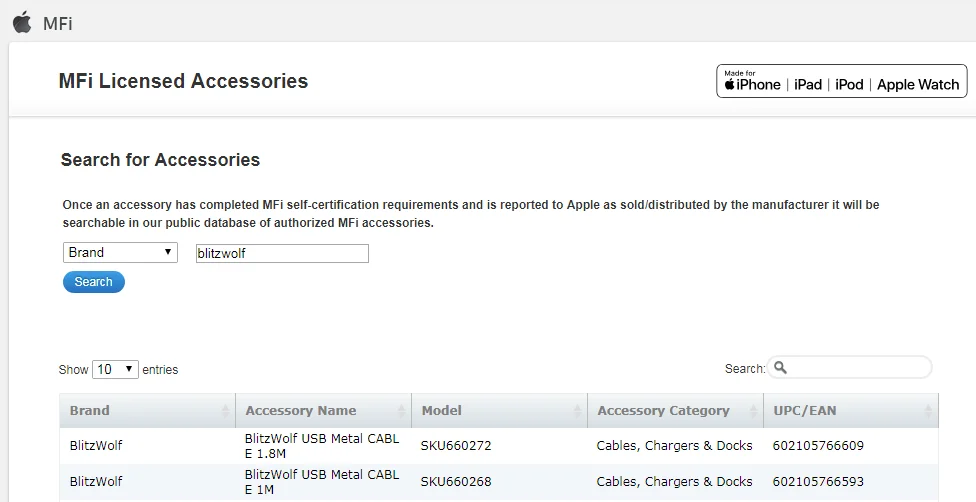
Task: Select category cell in SKU660268 row
Action: point(675,481)
